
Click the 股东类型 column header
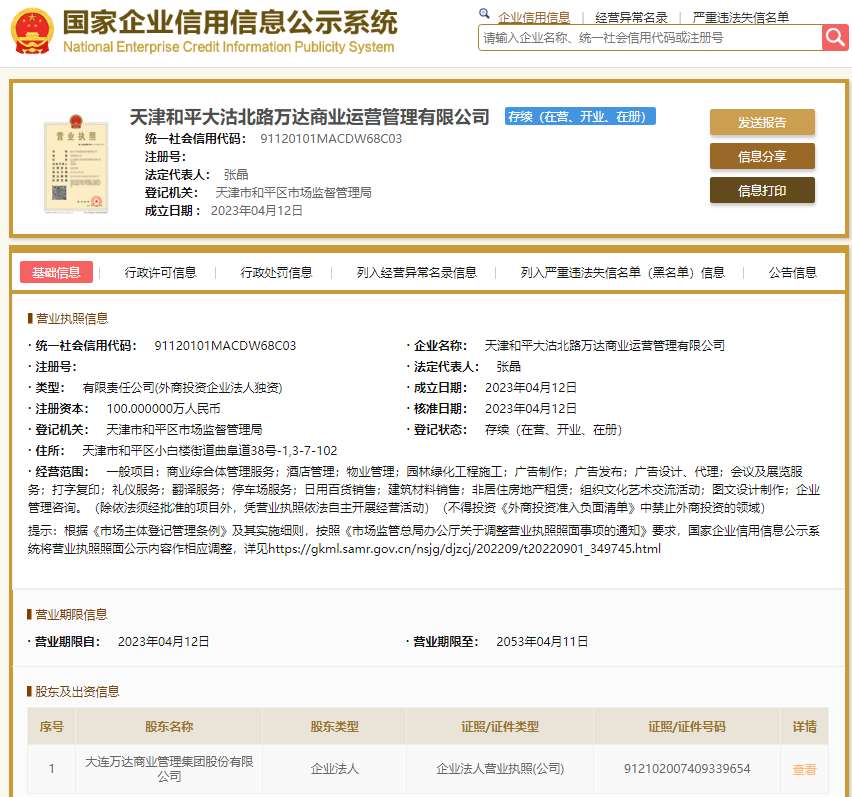pyautogui.click(x=334, y=726)
